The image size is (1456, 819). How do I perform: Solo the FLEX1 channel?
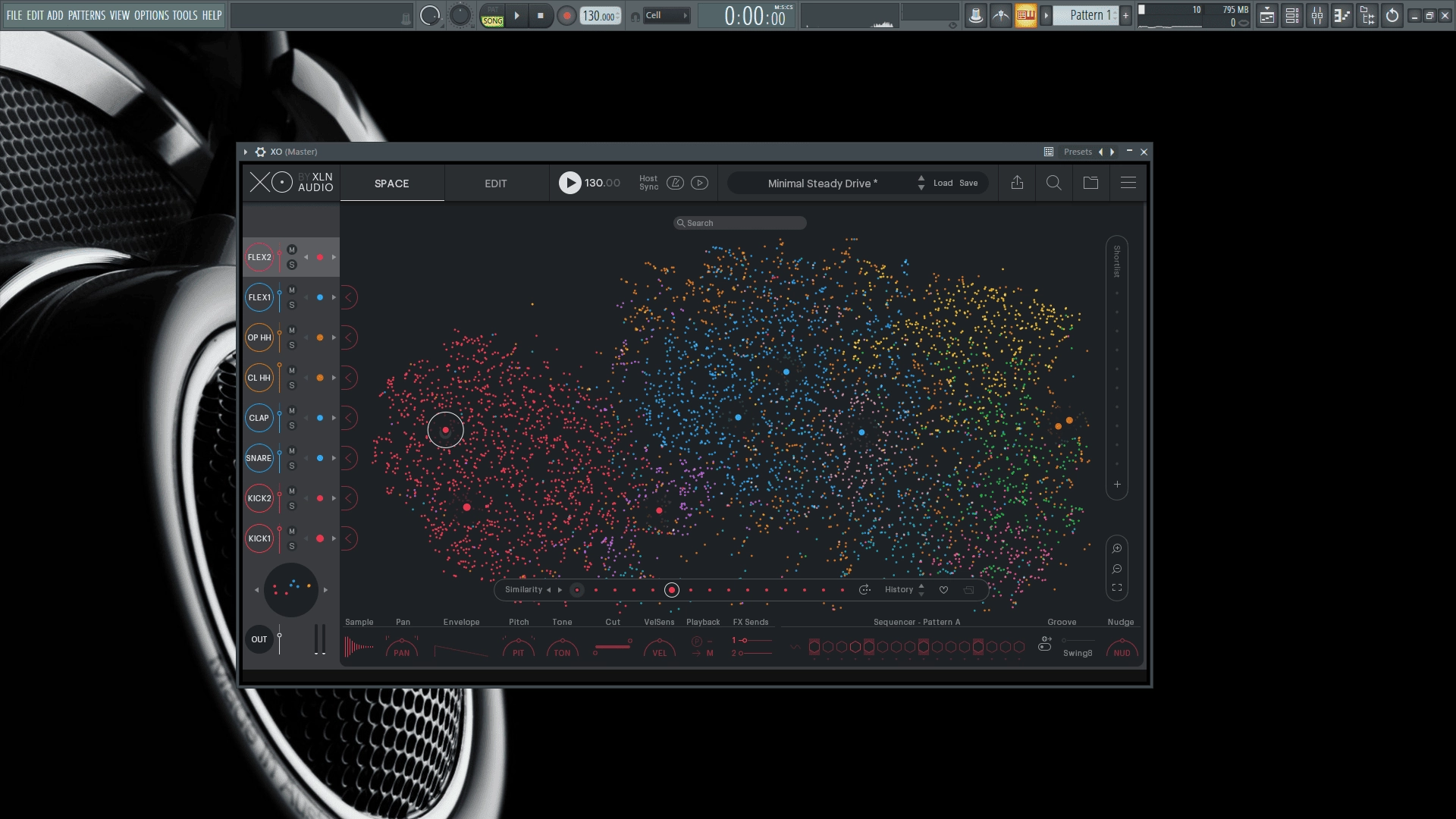click(292, 305)
